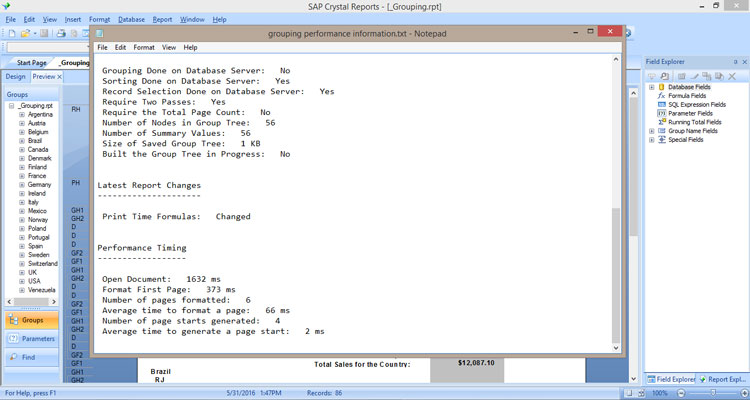The height and width of the screenshot is (400, 750).
Task: Click the zoom out minus button
Action: coord(682,393)
